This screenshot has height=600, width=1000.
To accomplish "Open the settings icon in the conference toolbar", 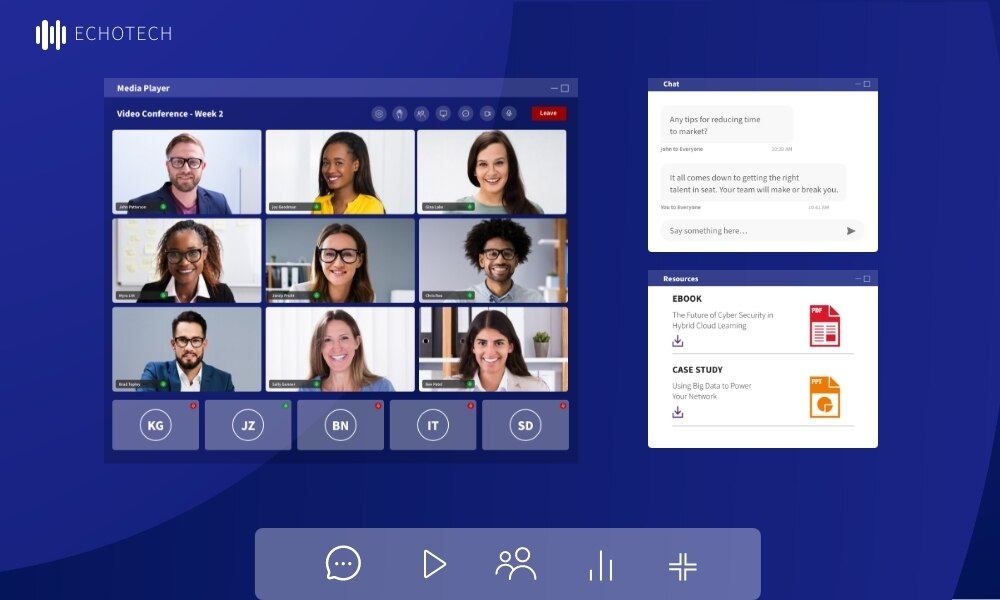I will click(x=379, y=113).
